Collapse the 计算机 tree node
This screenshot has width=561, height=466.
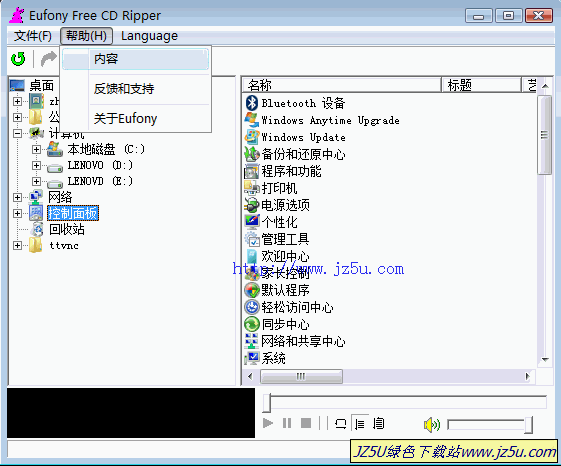[17, 133]
